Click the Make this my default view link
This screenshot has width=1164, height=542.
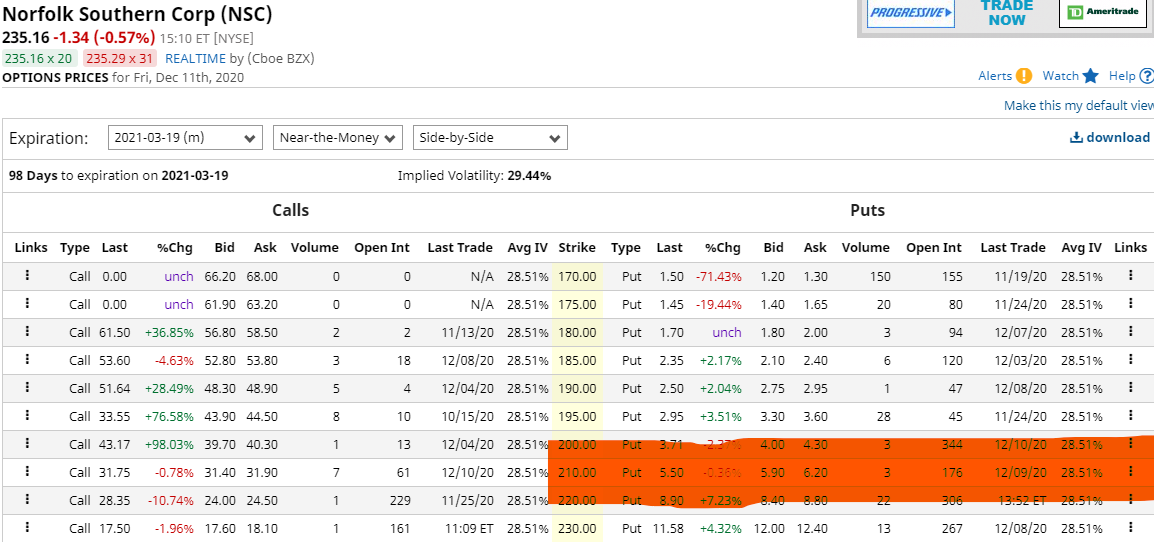[x=1078, y=106]
